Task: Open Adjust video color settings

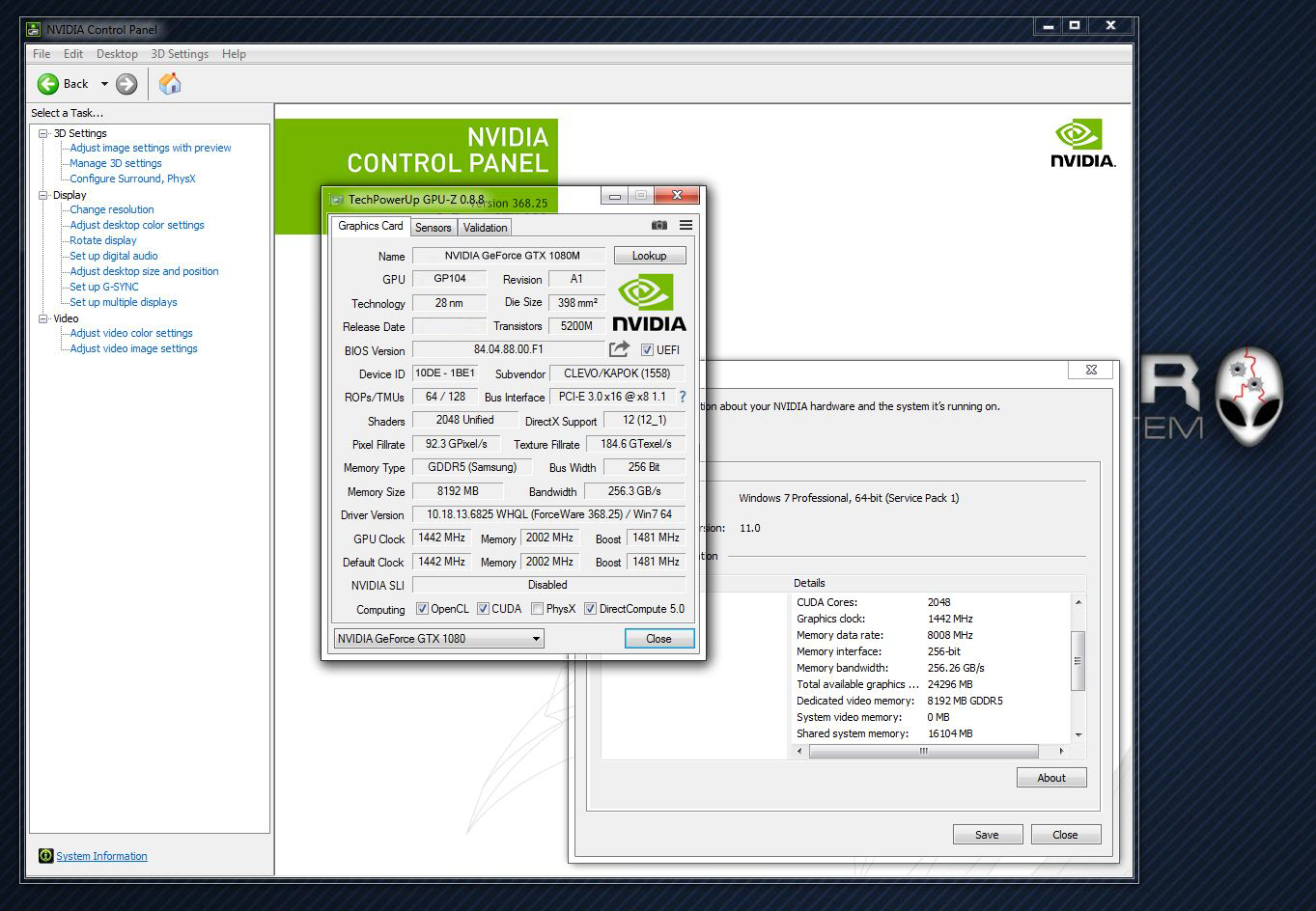Action: [131, 333]
